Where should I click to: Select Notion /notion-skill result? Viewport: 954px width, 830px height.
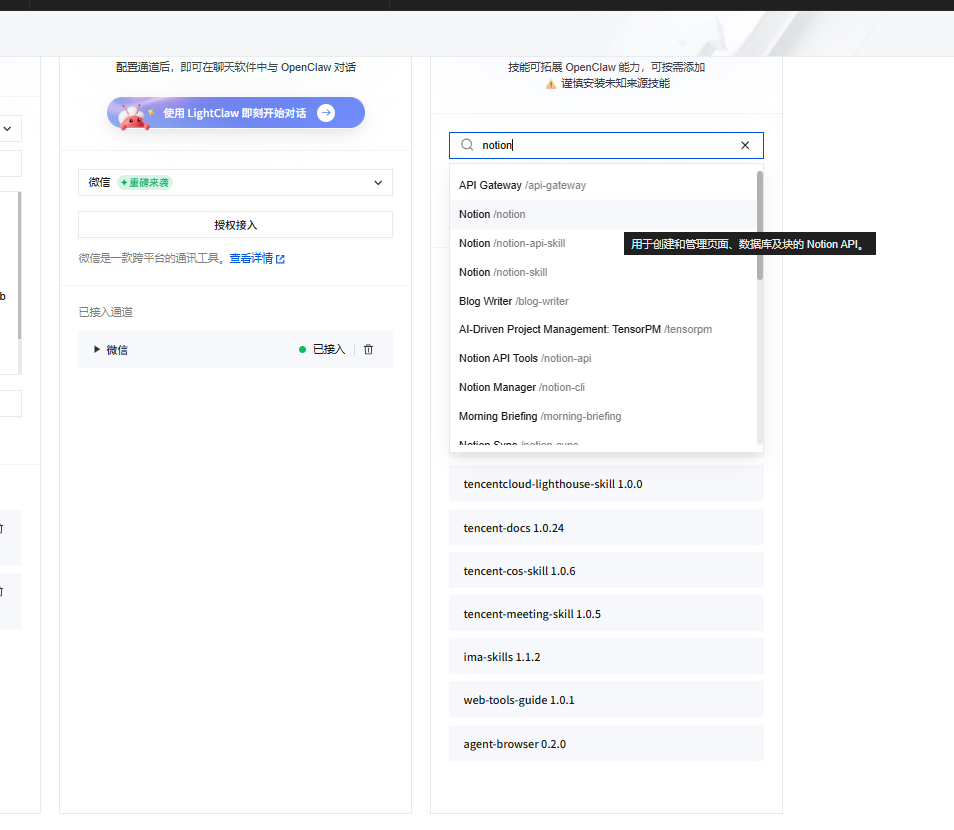[603, 272]
